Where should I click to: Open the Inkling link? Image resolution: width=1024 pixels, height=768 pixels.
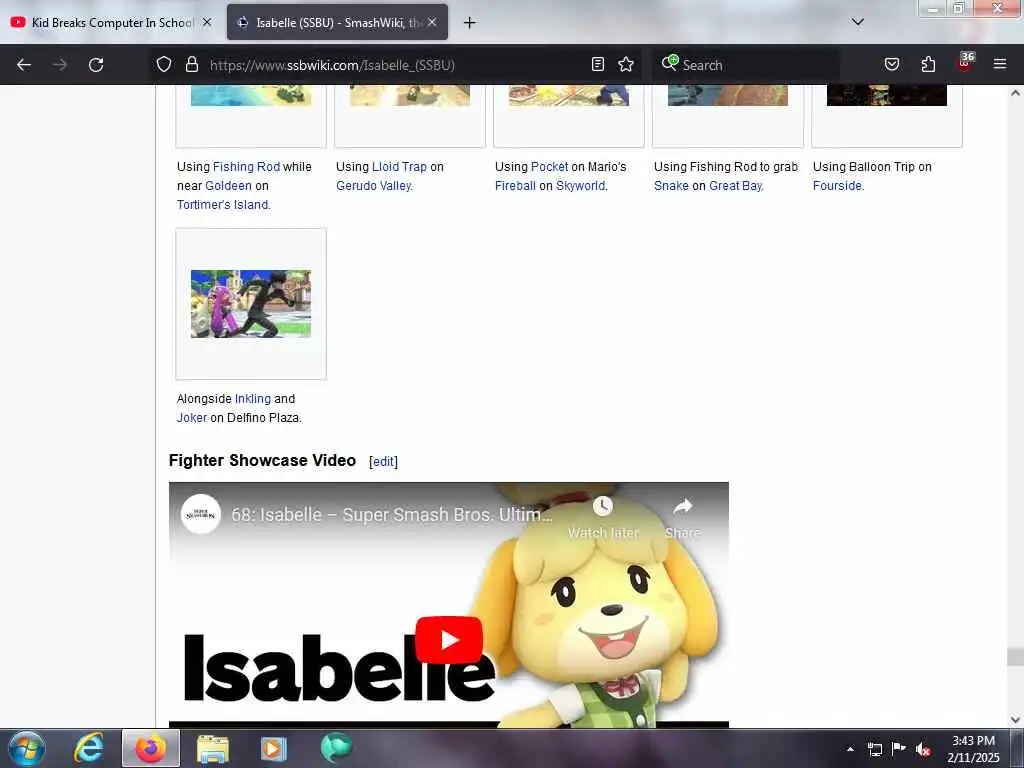(x=253, y=399)
